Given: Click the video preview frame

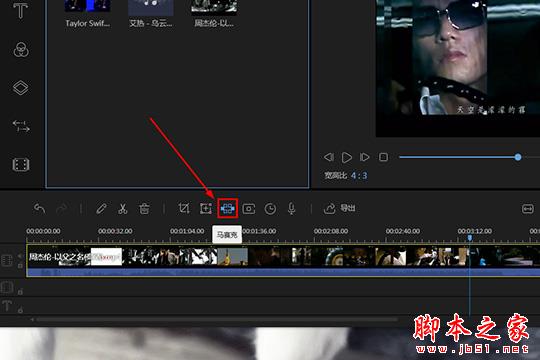Looking at the screenshot, I should 458,68.
